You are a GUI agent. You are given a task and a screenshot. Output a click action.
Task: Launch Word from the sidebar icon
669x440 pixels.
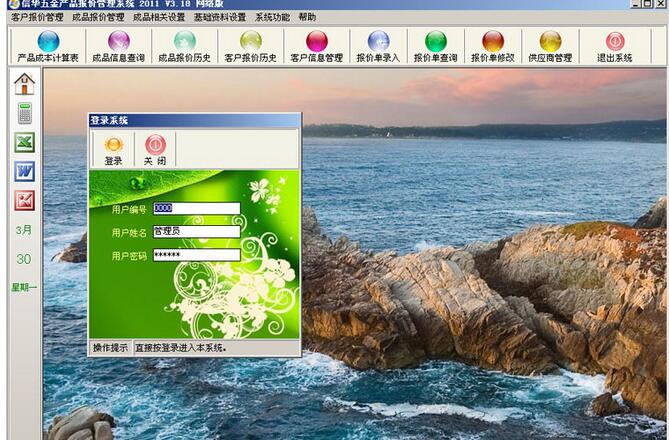point(24,171)
